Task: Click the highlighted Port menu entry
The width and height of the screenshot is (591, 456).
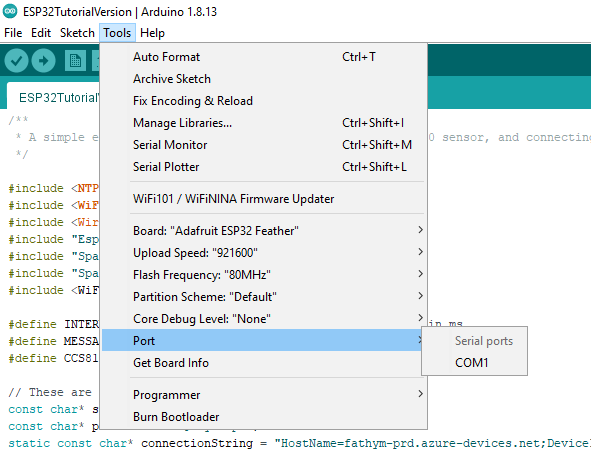Action: click(x=262, y=340)
